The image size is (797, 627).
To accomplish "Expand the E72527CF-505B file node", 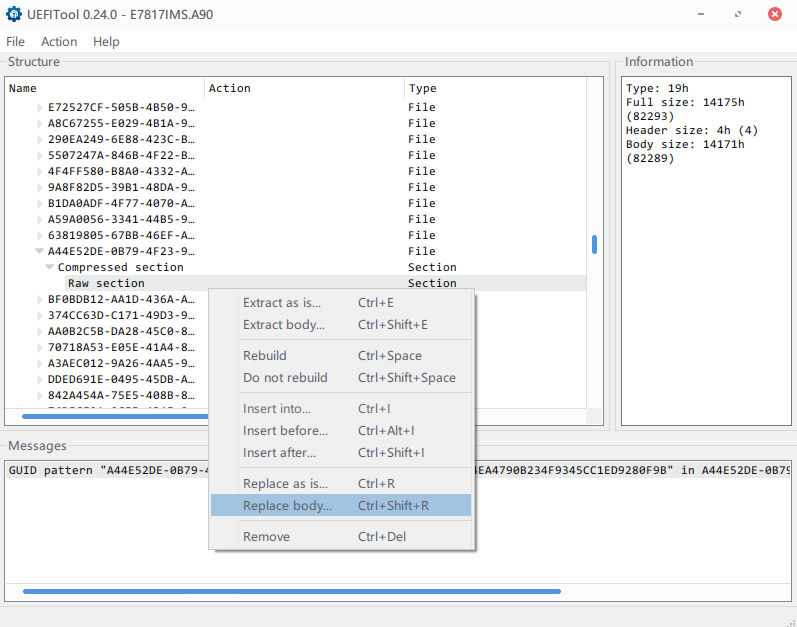I will (40, 108).
